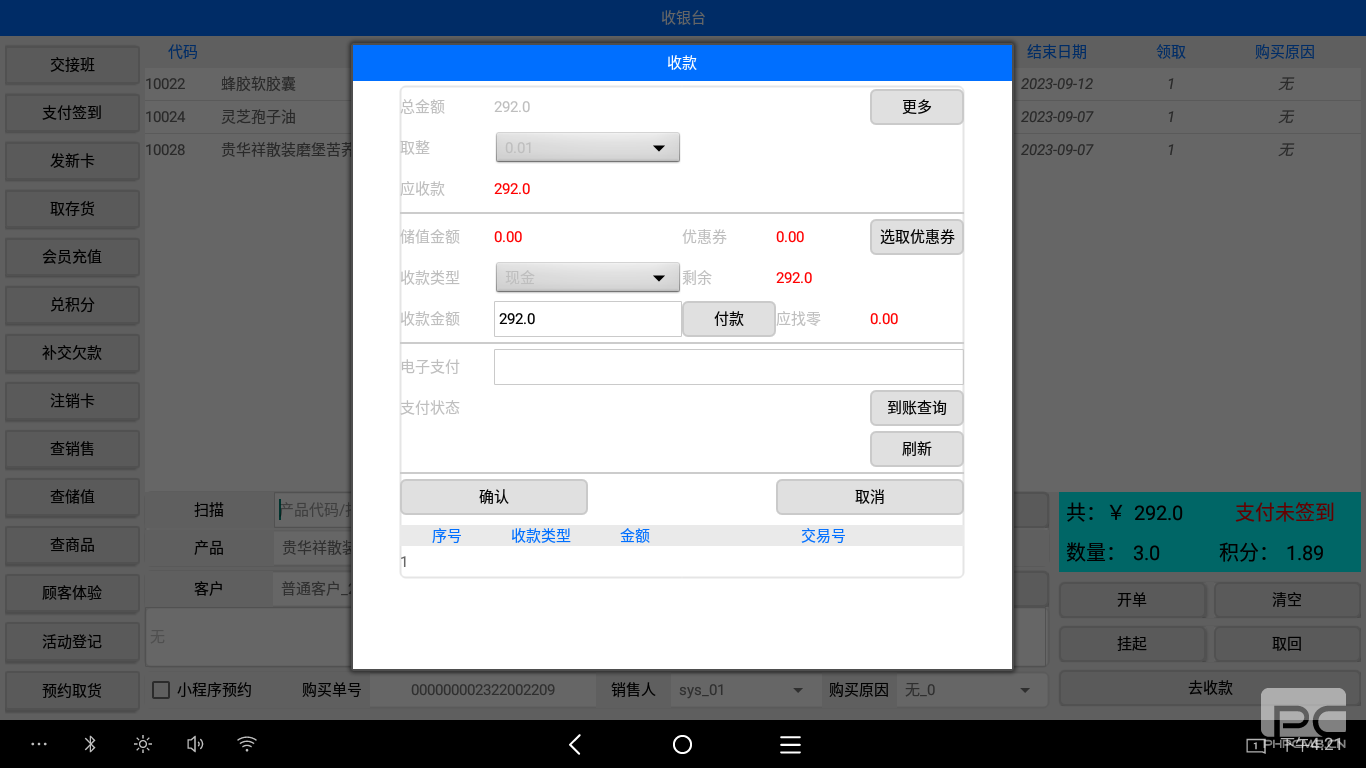
Task: Open the 购买原因 dropdown
Action: click(967, 690)
